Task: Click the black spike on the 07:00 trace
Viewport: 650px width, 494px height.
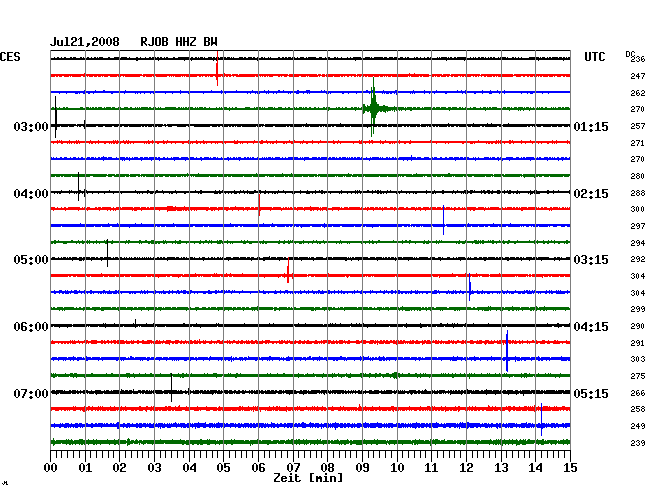Action: 171,387
